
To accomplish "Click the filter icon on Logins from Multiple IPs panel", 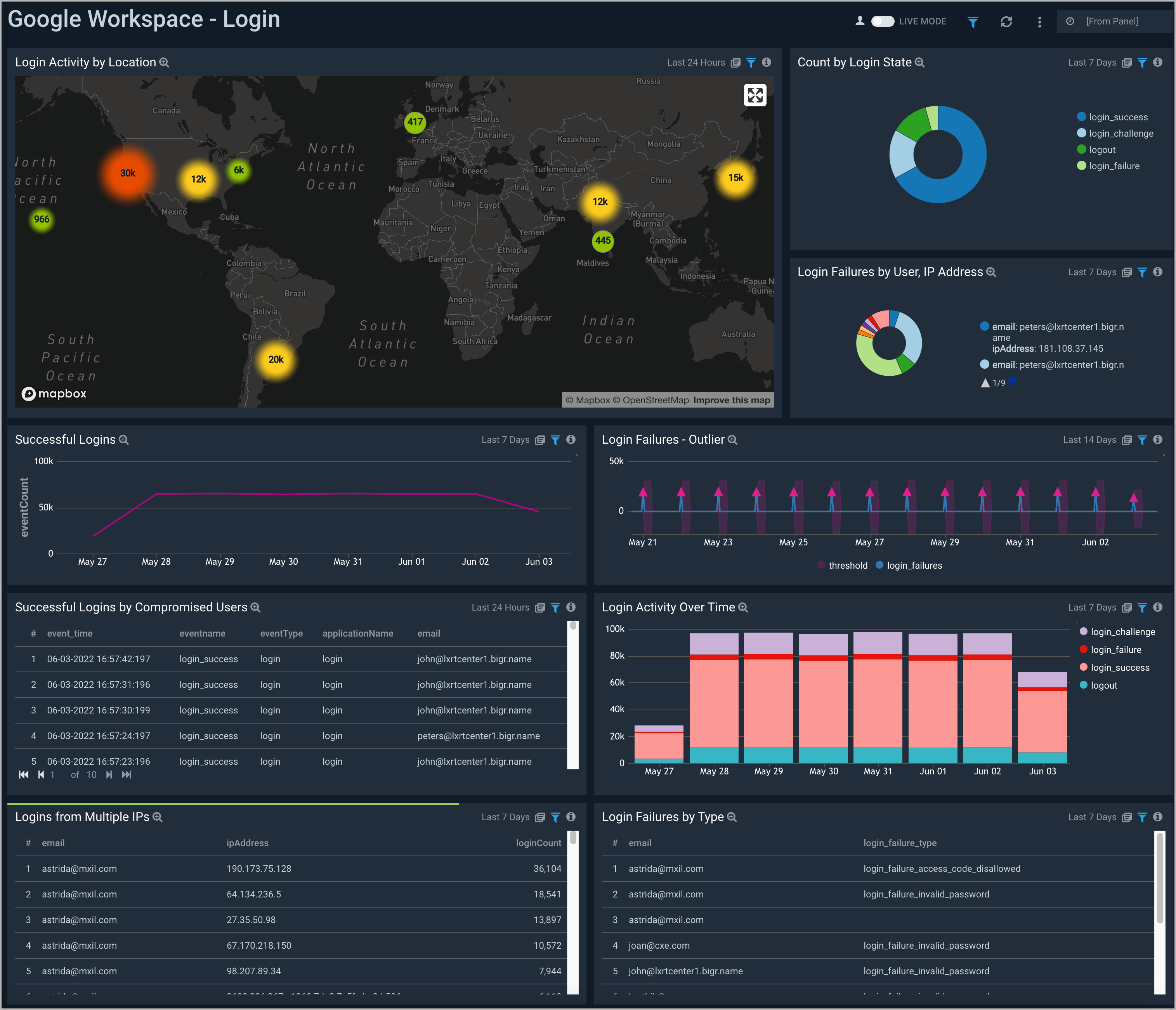I will pyautogui.click(x=555, y=817).
